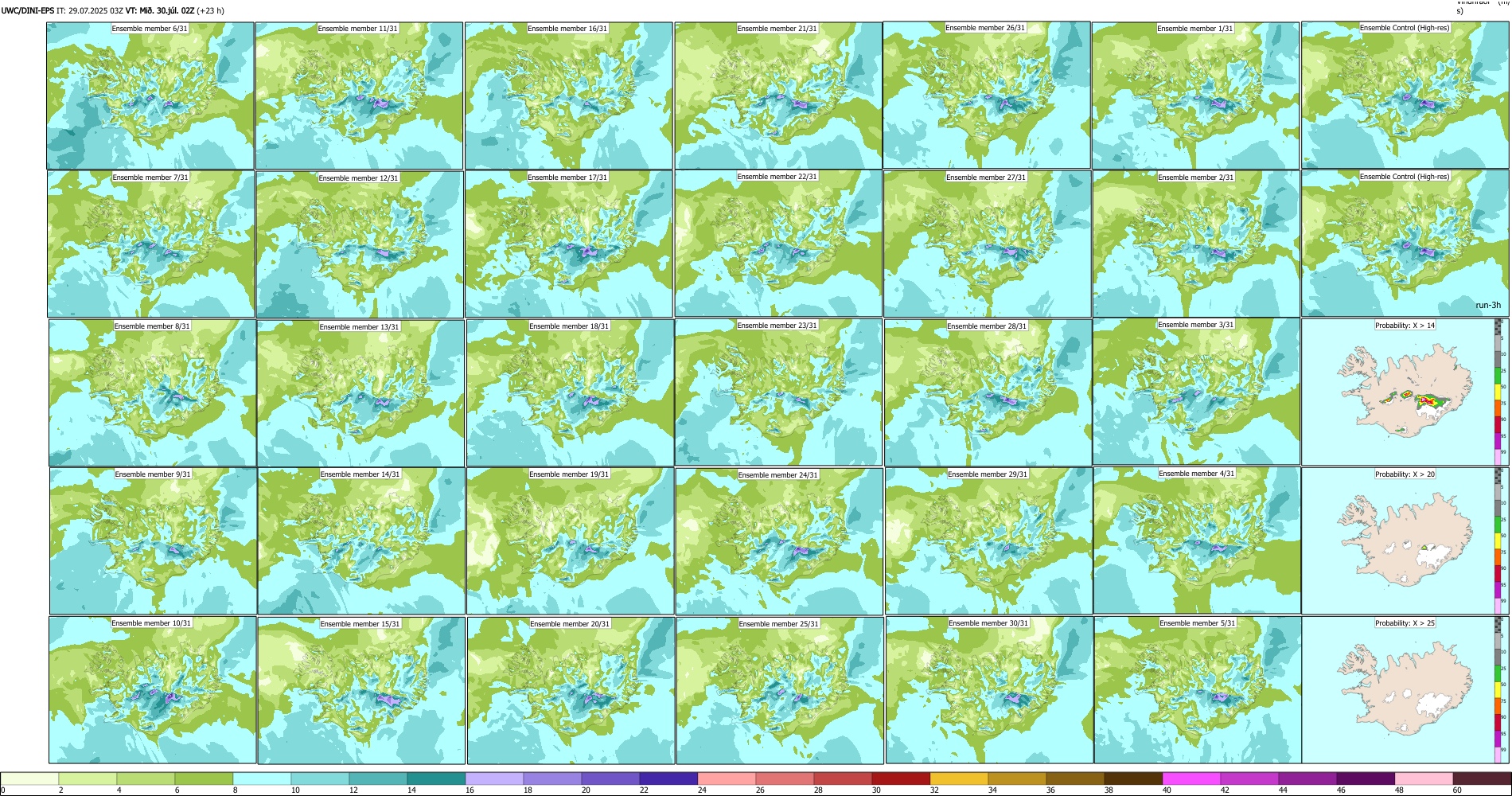1512x796 pixels.
Task: Click the Ensemble member 2/31 map panel
Action: click(1196, 244)
